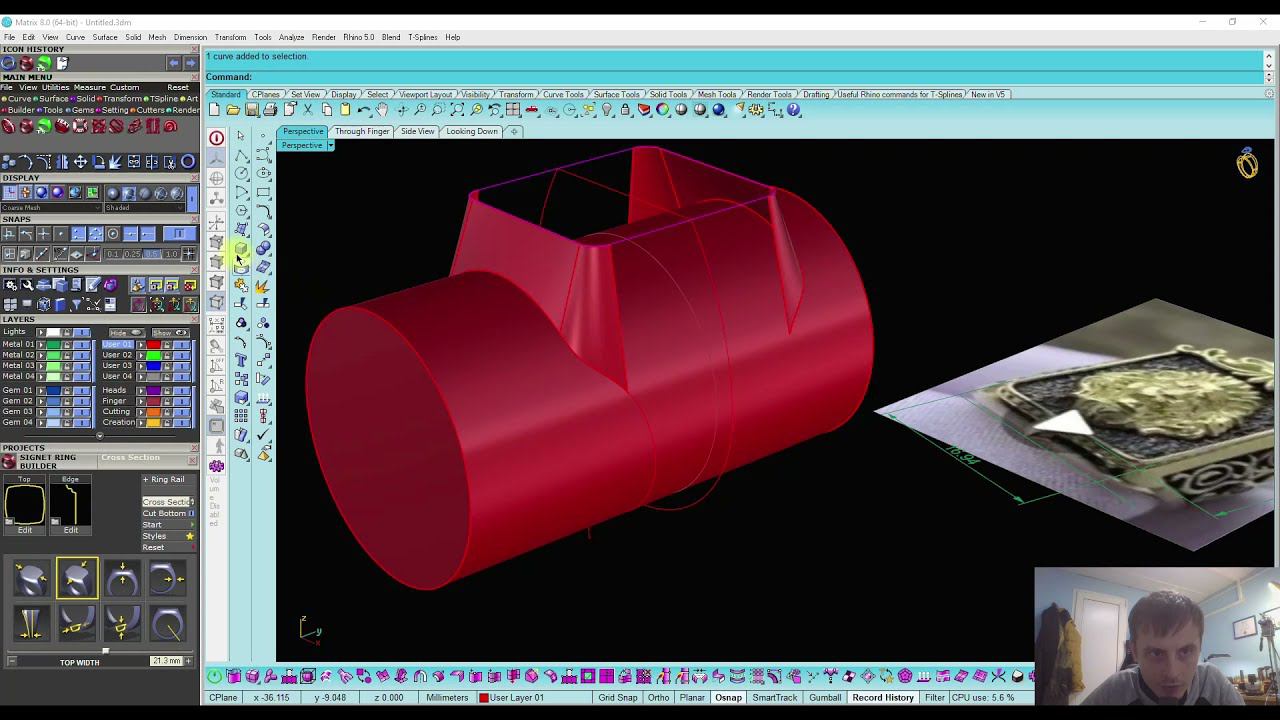Image resolution: width=1280 pixels, height=720 pixels.
Task: Click the red Cancel icon in left sidebar
Action: 217,139
